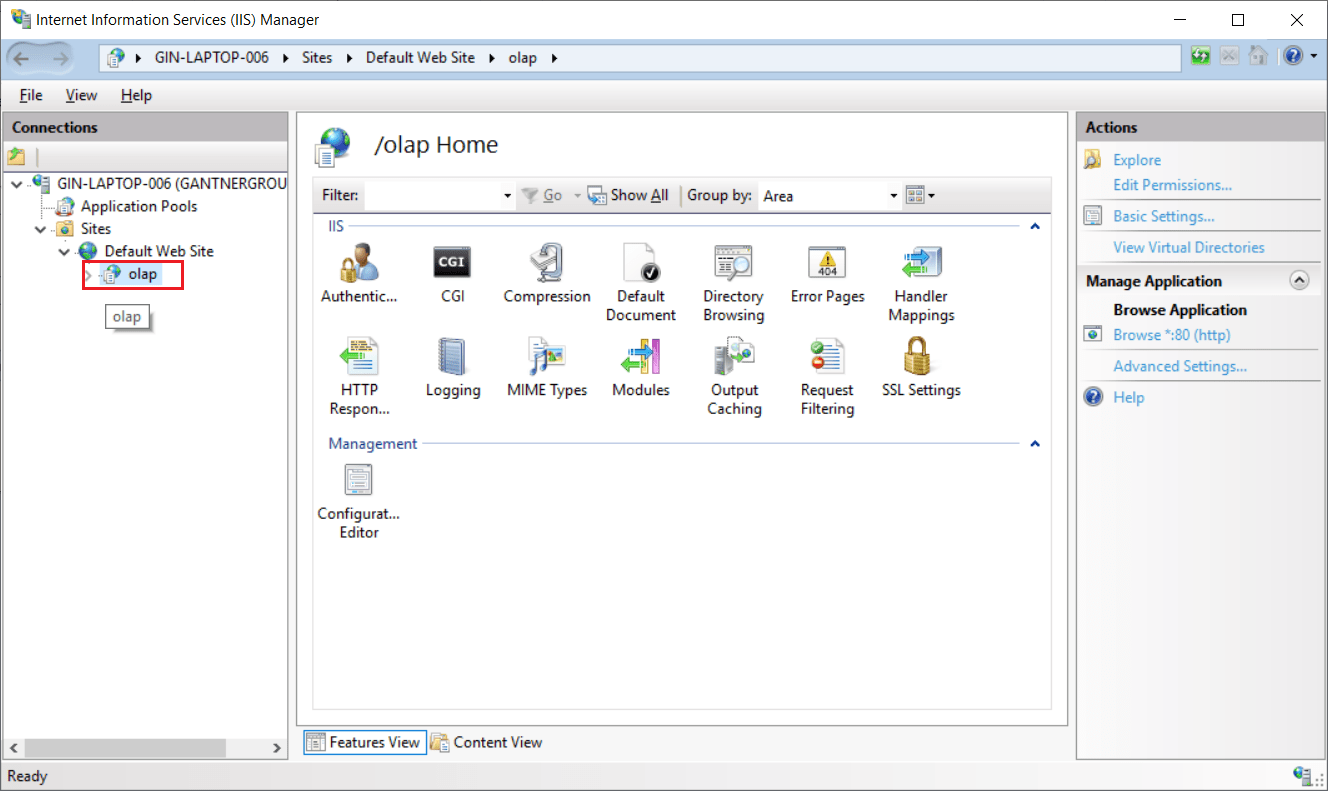
Task: Click the Home icon in the address bar
Action: [1258, 57]
